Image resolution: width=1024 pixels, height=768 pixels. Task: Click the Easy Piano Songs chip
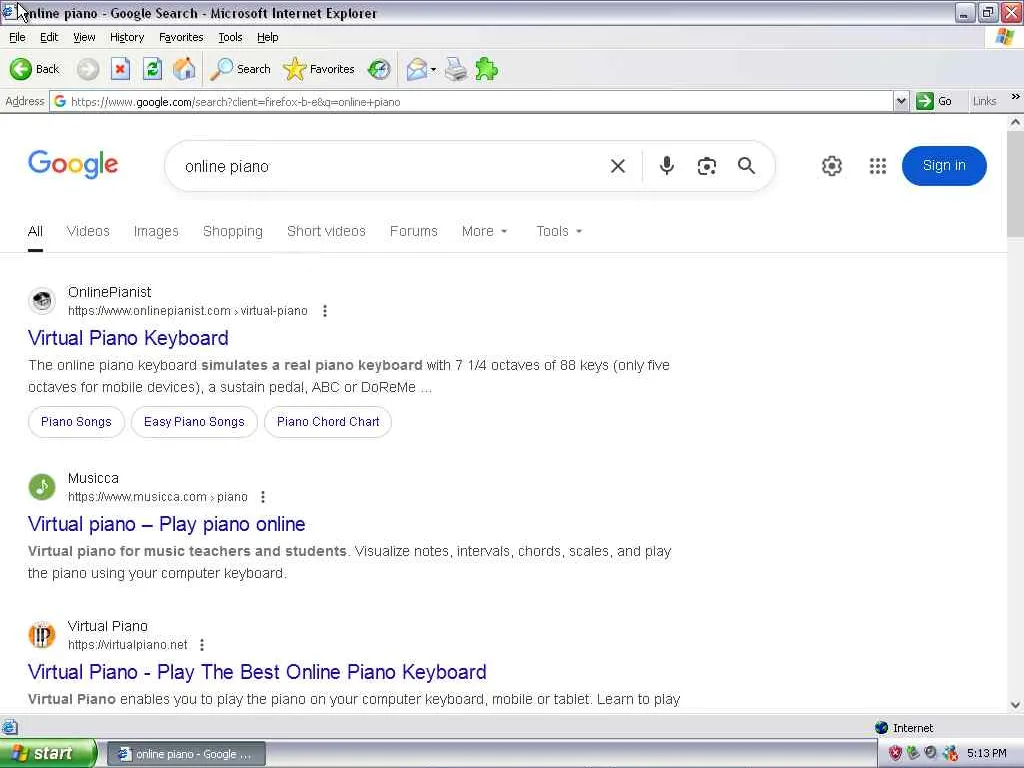[x=194, y=422]
